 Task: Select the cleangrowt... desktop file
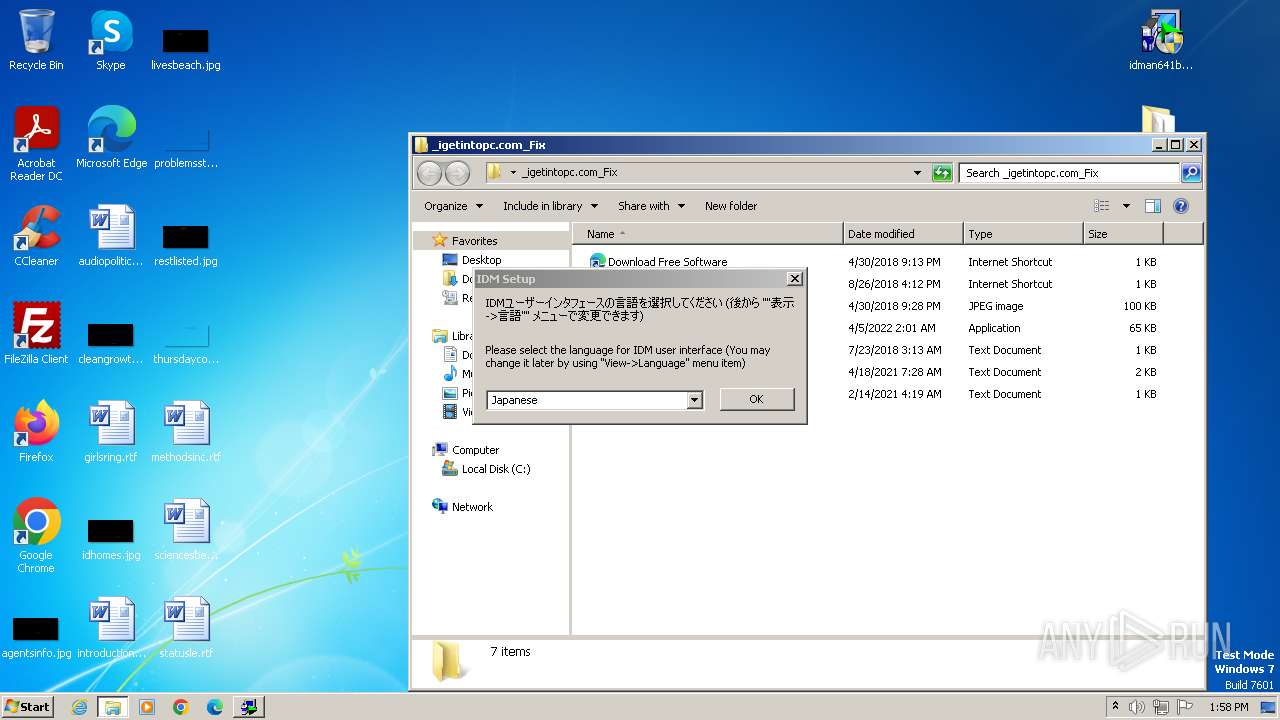coord(111,343)
